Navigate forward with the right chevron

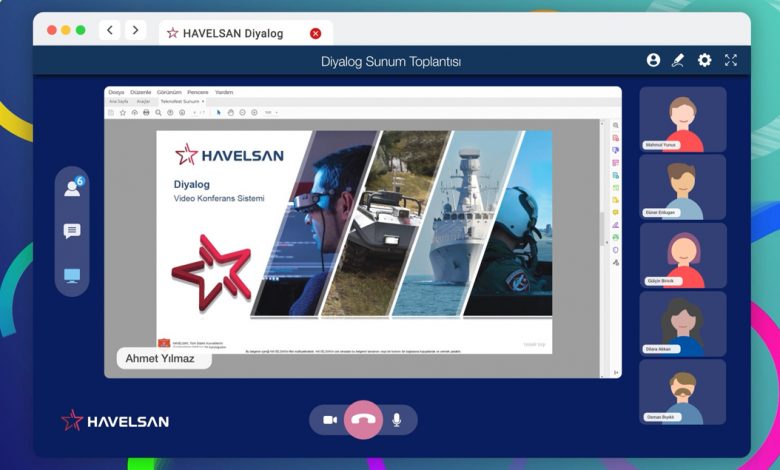136,31
